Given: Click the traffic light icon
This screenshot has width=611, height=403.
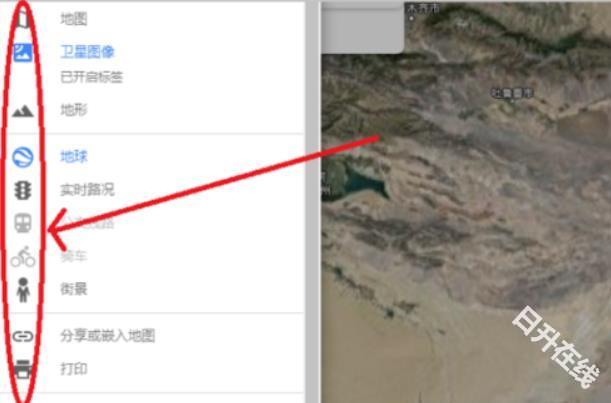Looking at the screenshot, I should 23,190.
